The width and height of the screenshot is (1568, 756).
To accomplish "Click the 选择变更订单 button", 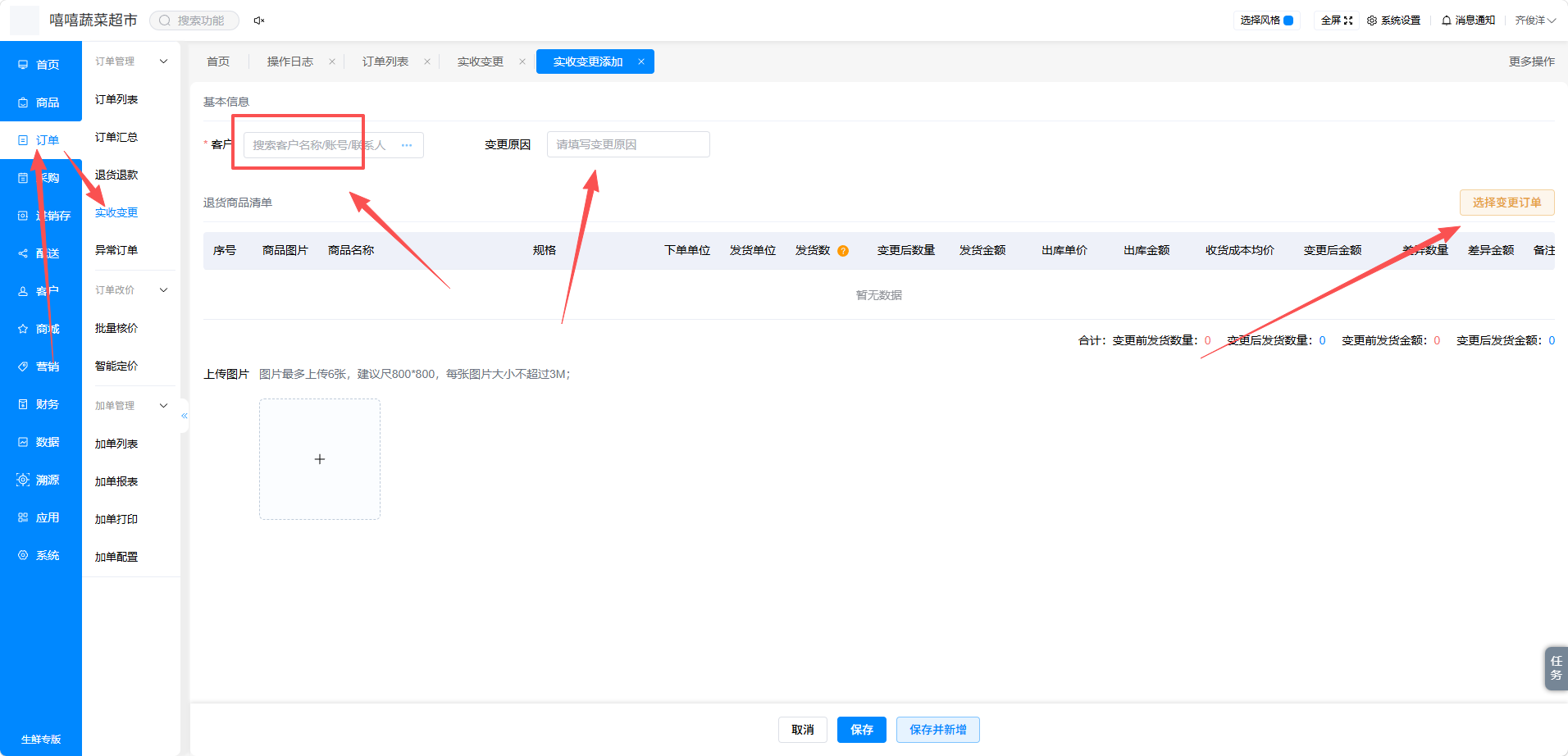I will [x=1506, y=203].
